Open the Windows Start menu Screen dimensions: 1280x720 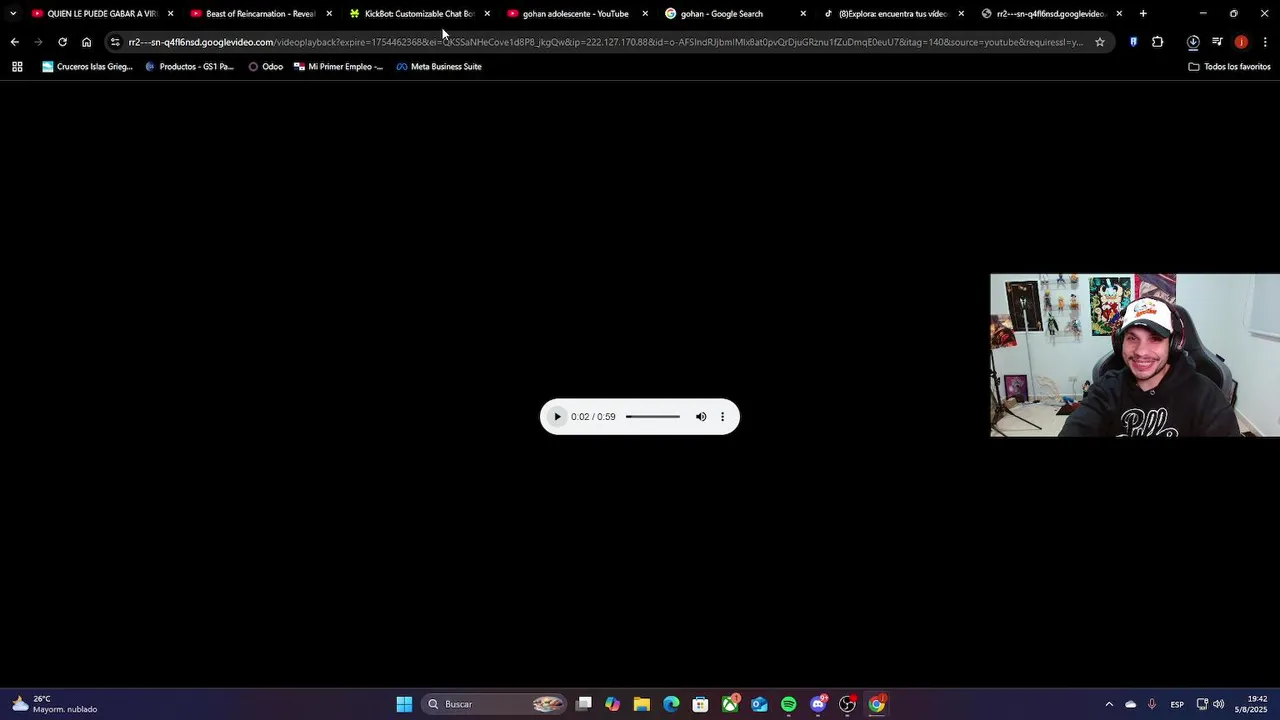pyautogui.click(x=404, y=704)
